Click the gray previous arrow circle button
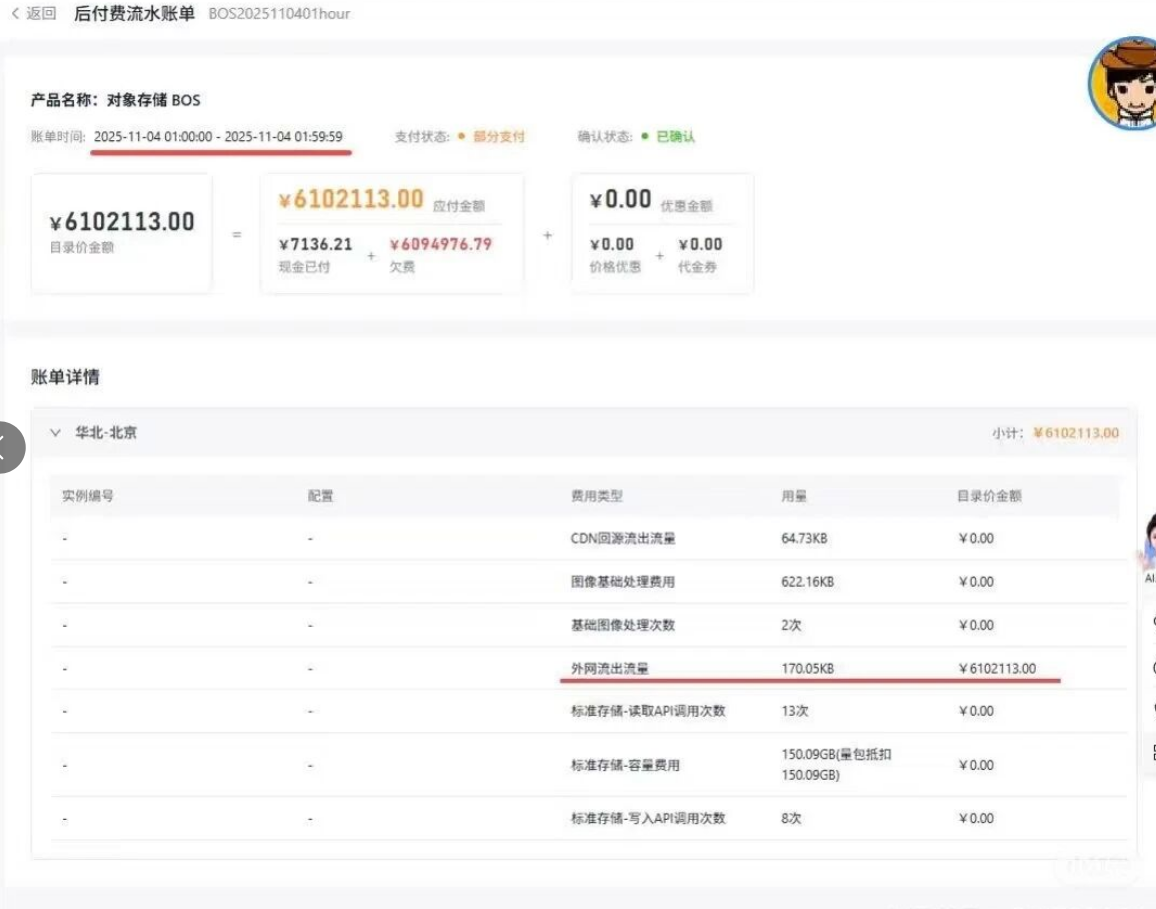Image resolution: width=1156 pixels, height=909 pixels. tap(7, 447)
